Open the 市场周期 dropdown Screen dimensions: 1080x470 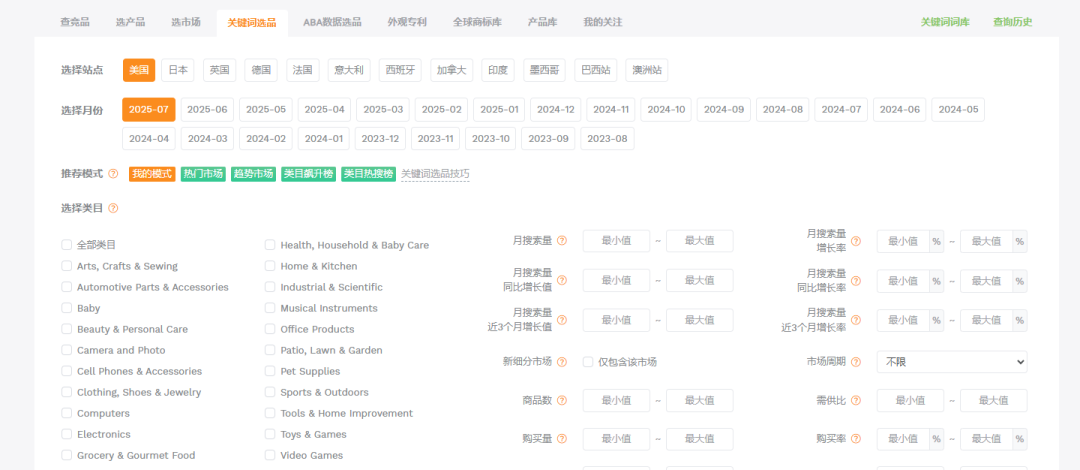(x=951, y=362)
